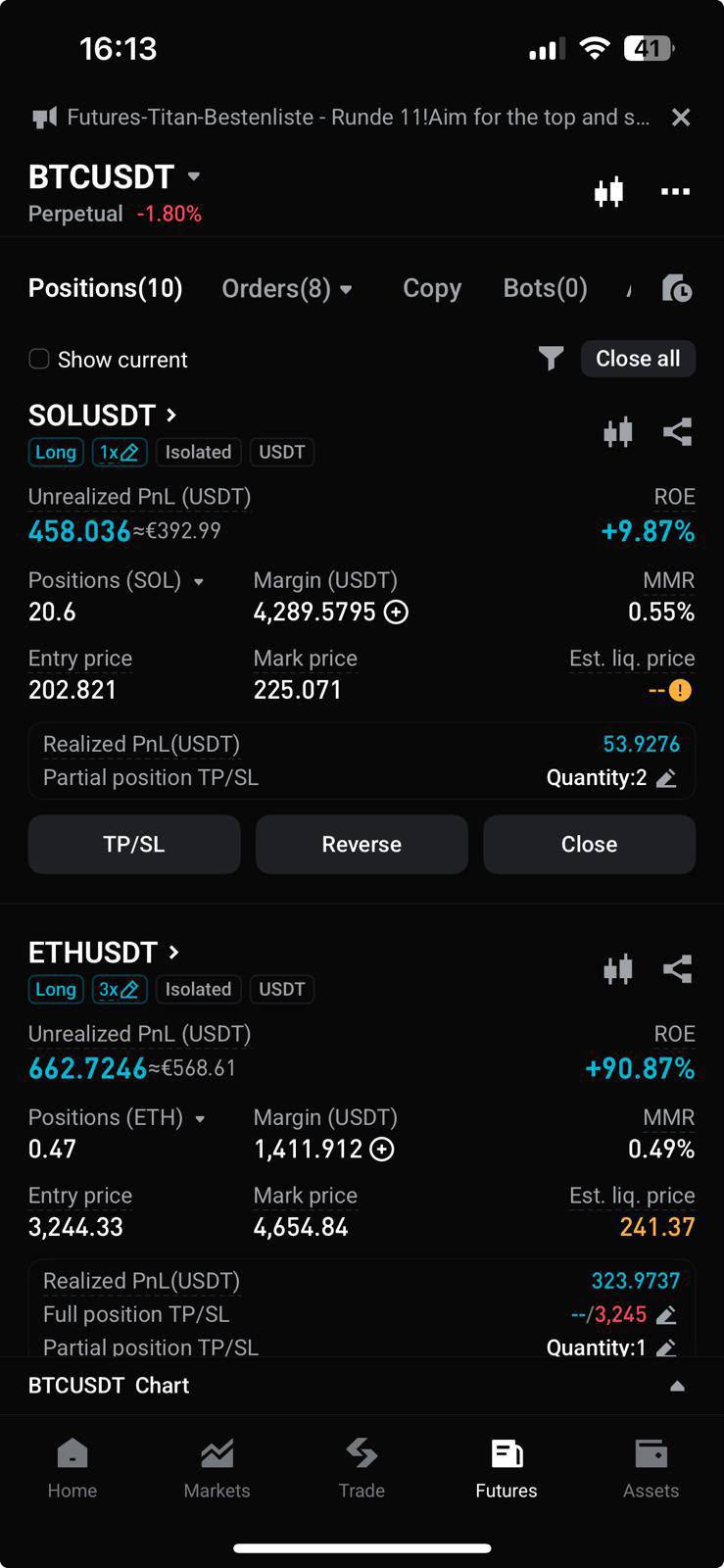Tap the SOLUSDT liquidation price warning icon
724x1568 pixels.
pyautogui.click(x=680, y=691)
